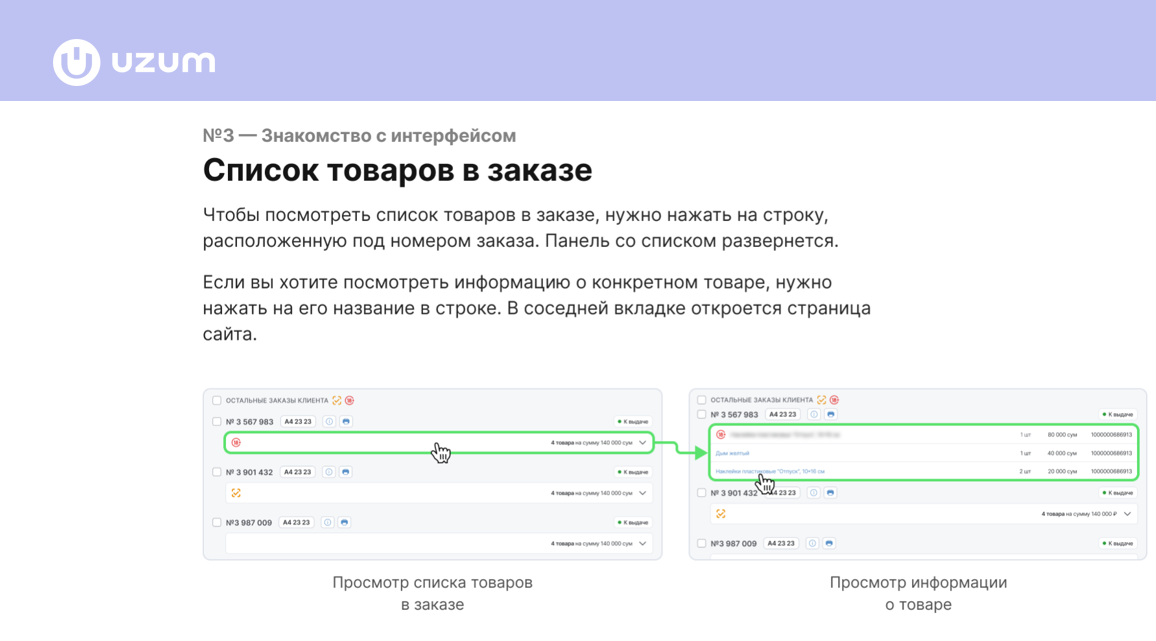Click print icon for order 3 567 983, right screenshot
1156x641 pixels.
831,415
